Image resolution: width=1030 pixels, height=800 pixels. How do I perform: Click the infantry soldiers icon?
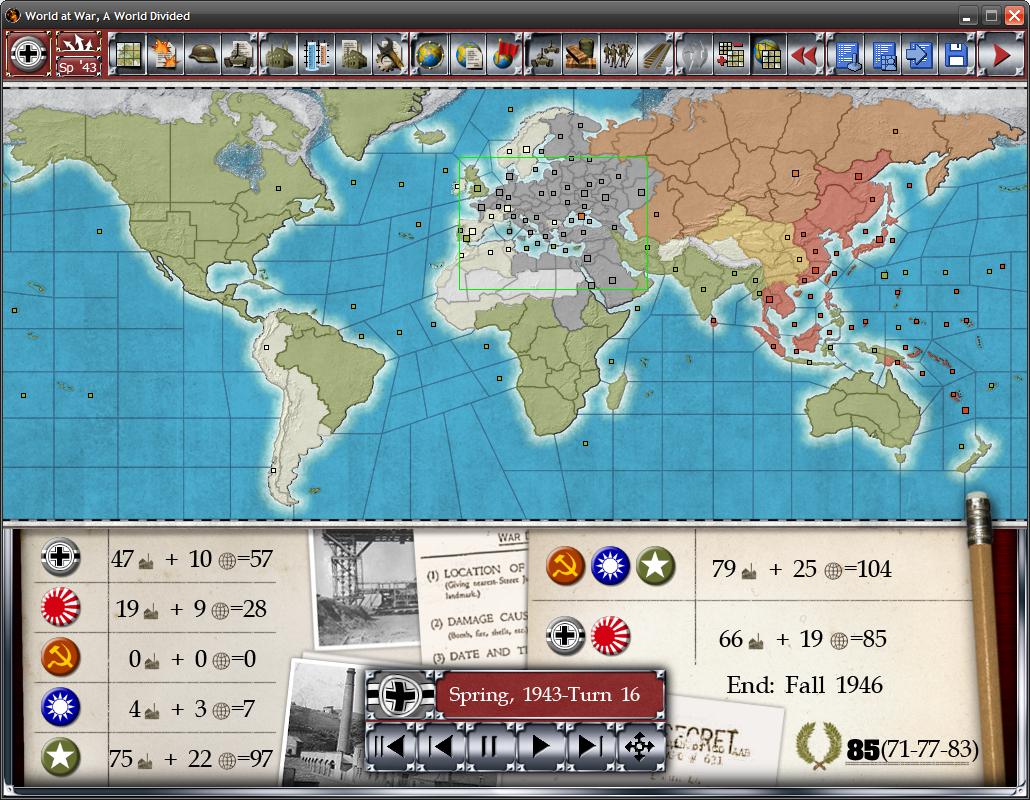[618, 54]
